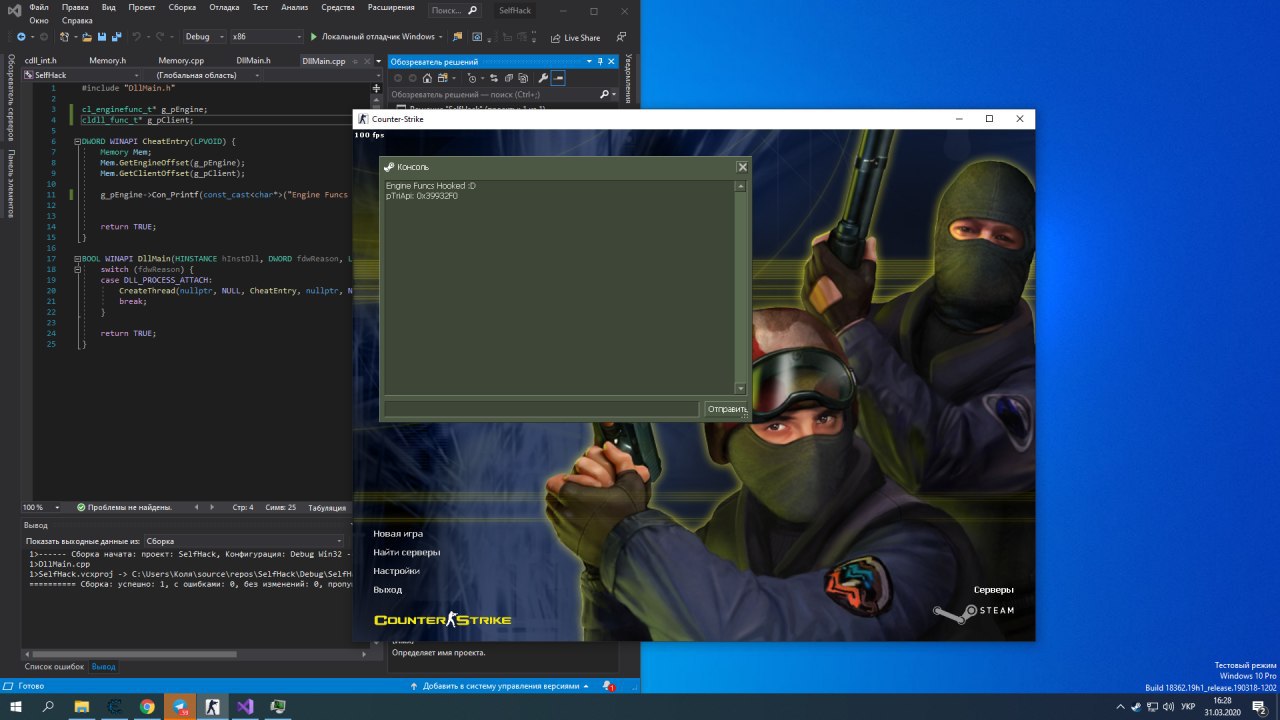Viewport: 1280px width, 720px height.
Task: Click the Open File folder icon in toolbar
Action: point(87,37)
